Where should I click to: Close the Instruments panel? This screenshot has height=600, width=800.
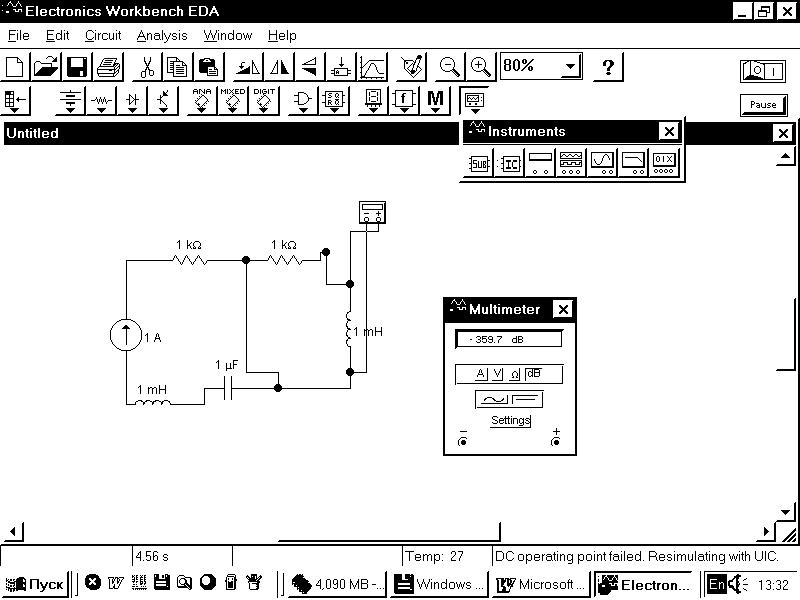(x=669, y=132)
